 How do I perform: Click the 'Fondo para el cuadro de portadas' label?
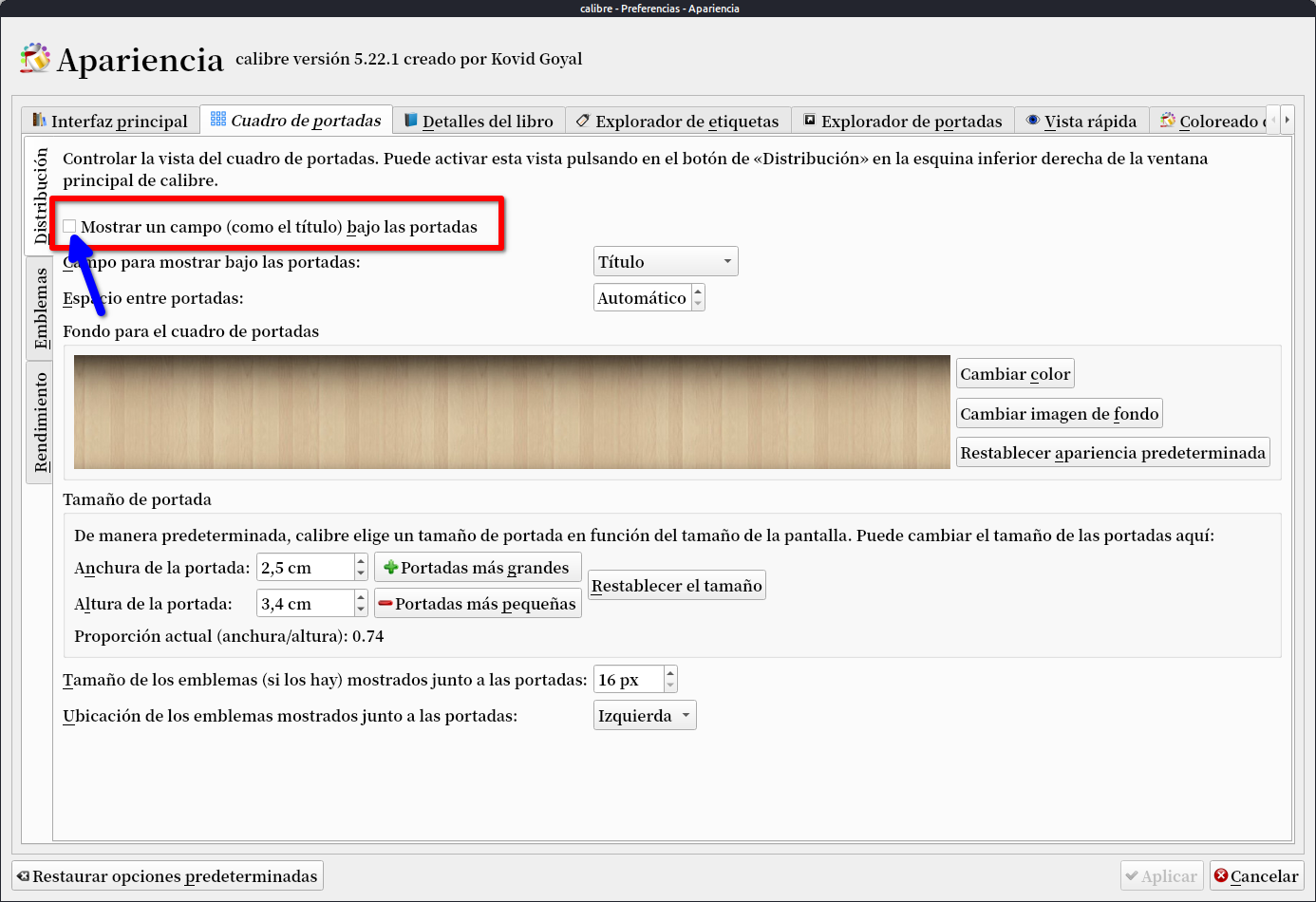[x=191, y=331]
